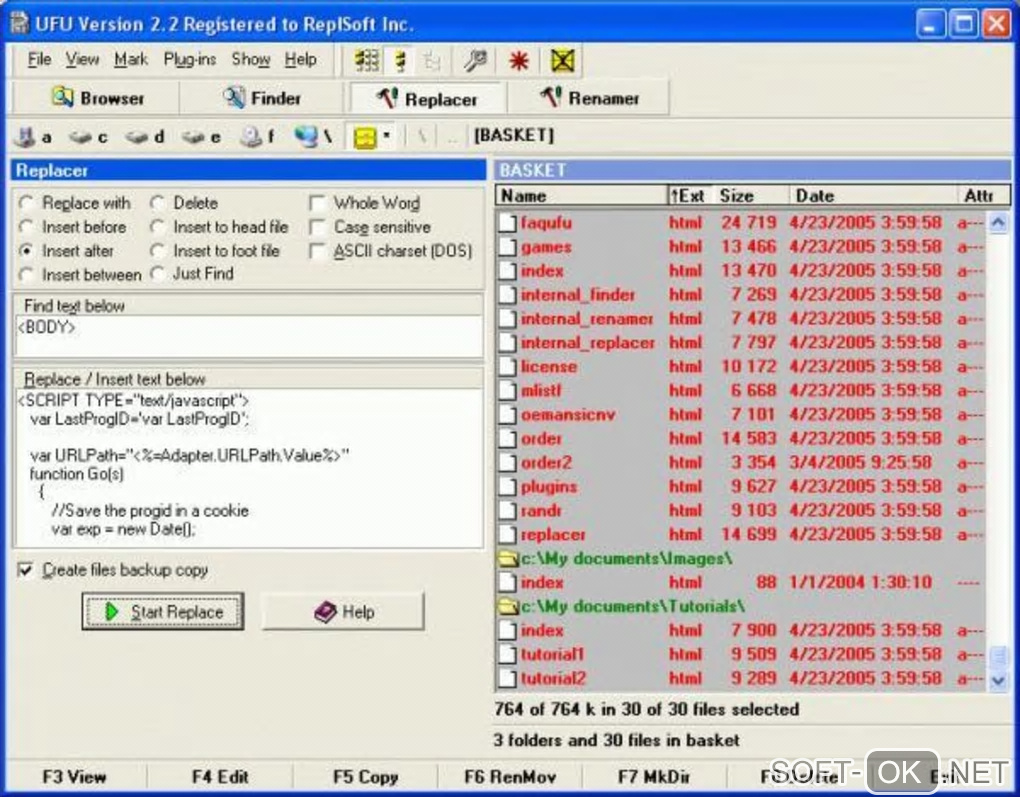1020x797 pixels.
Task: Sort files by Size column header
Action: 752,196
